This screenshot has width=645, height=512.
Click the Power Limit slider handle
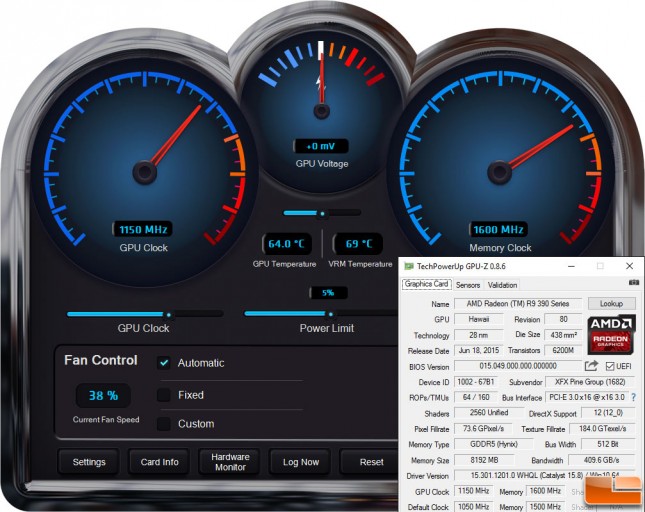[x=330, y=314]
